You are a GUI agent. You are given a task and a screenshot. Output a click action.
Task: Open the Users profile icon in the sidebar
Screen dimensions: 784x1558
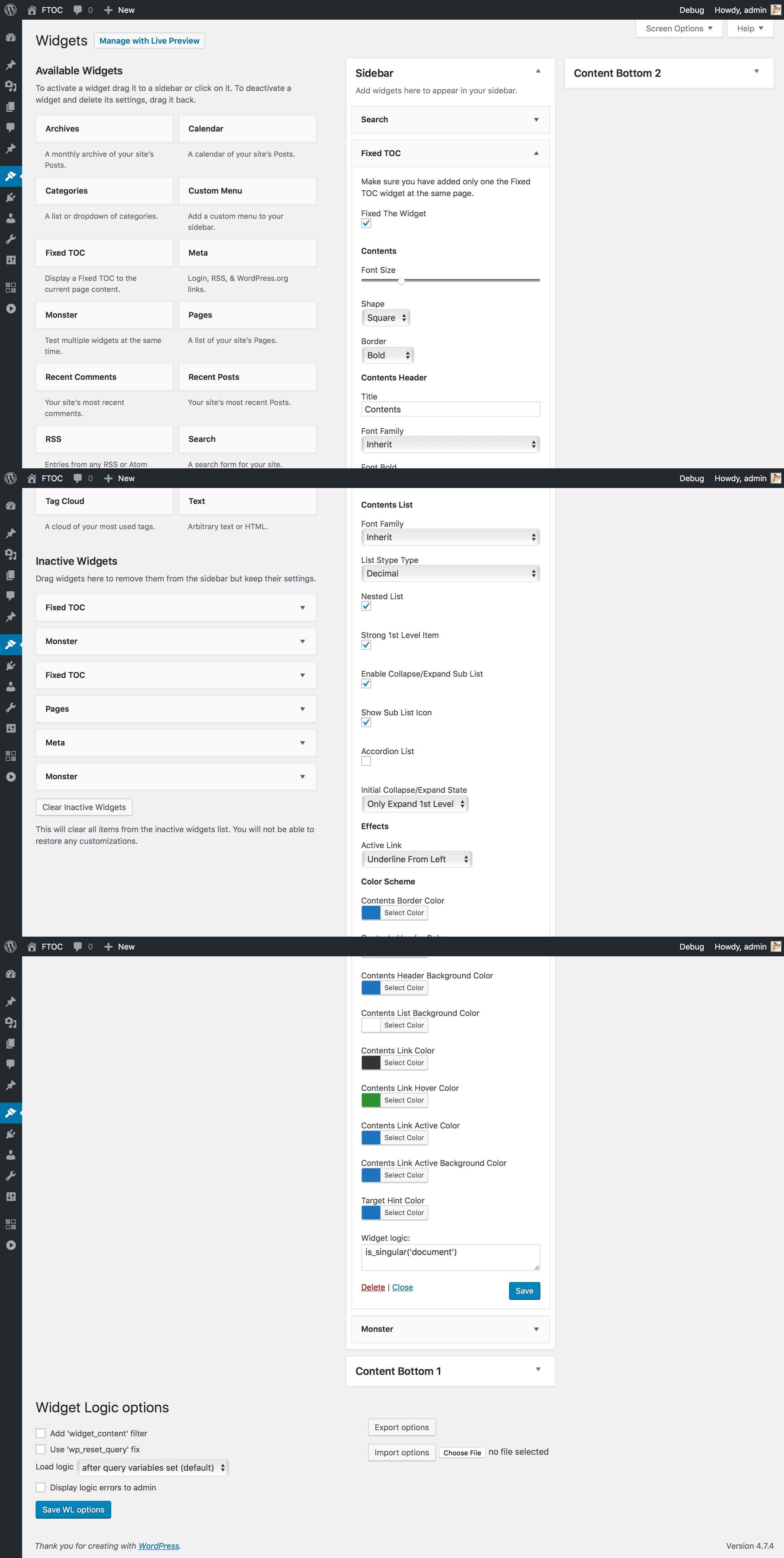[x=11, y=218]
